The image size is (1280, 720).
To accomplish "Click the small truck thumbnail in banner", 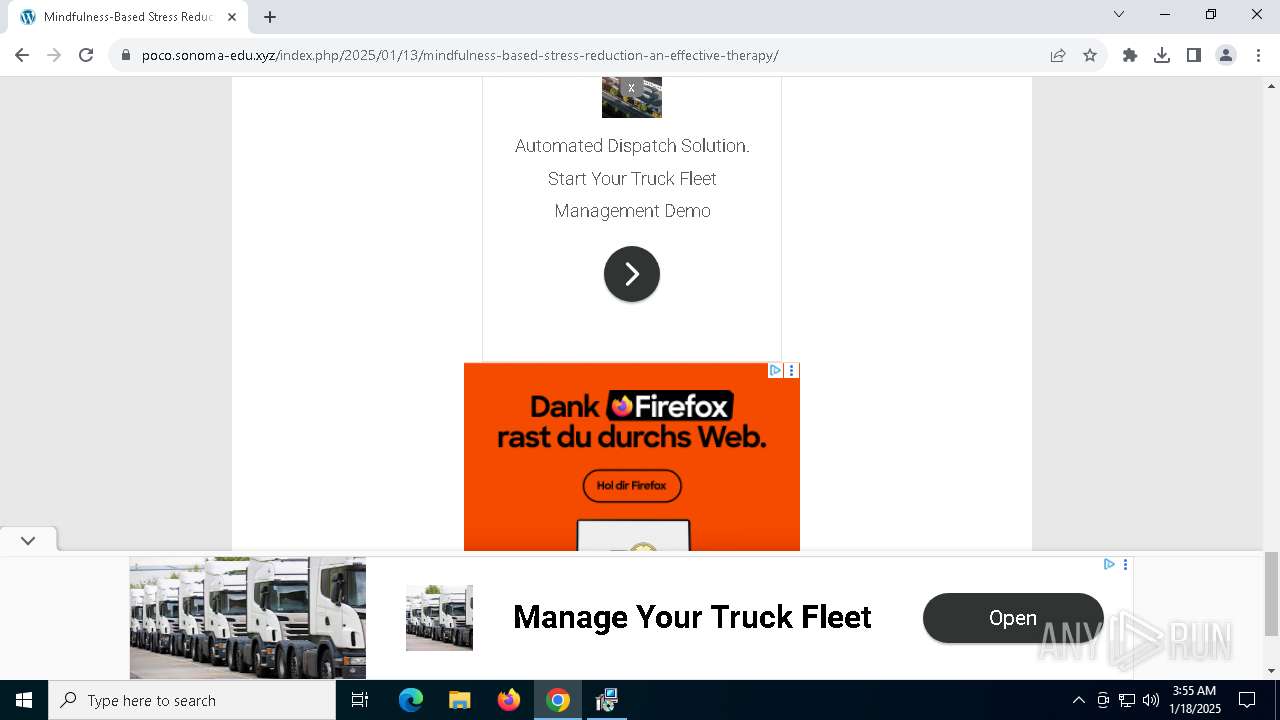I will pyautogui.click(x=439, y=618).
